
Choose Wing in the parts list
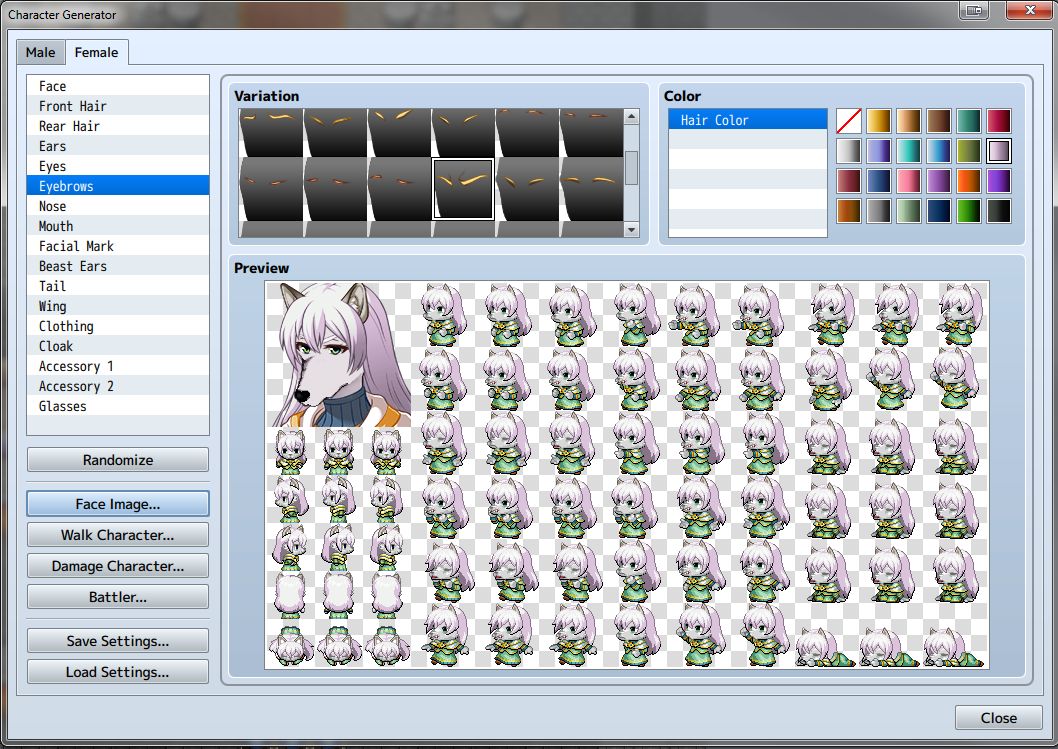coord(118,306)
